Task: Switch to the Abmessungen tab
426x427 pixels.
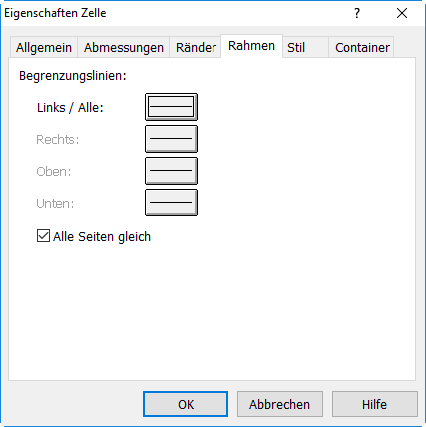Action: (124, 47)
